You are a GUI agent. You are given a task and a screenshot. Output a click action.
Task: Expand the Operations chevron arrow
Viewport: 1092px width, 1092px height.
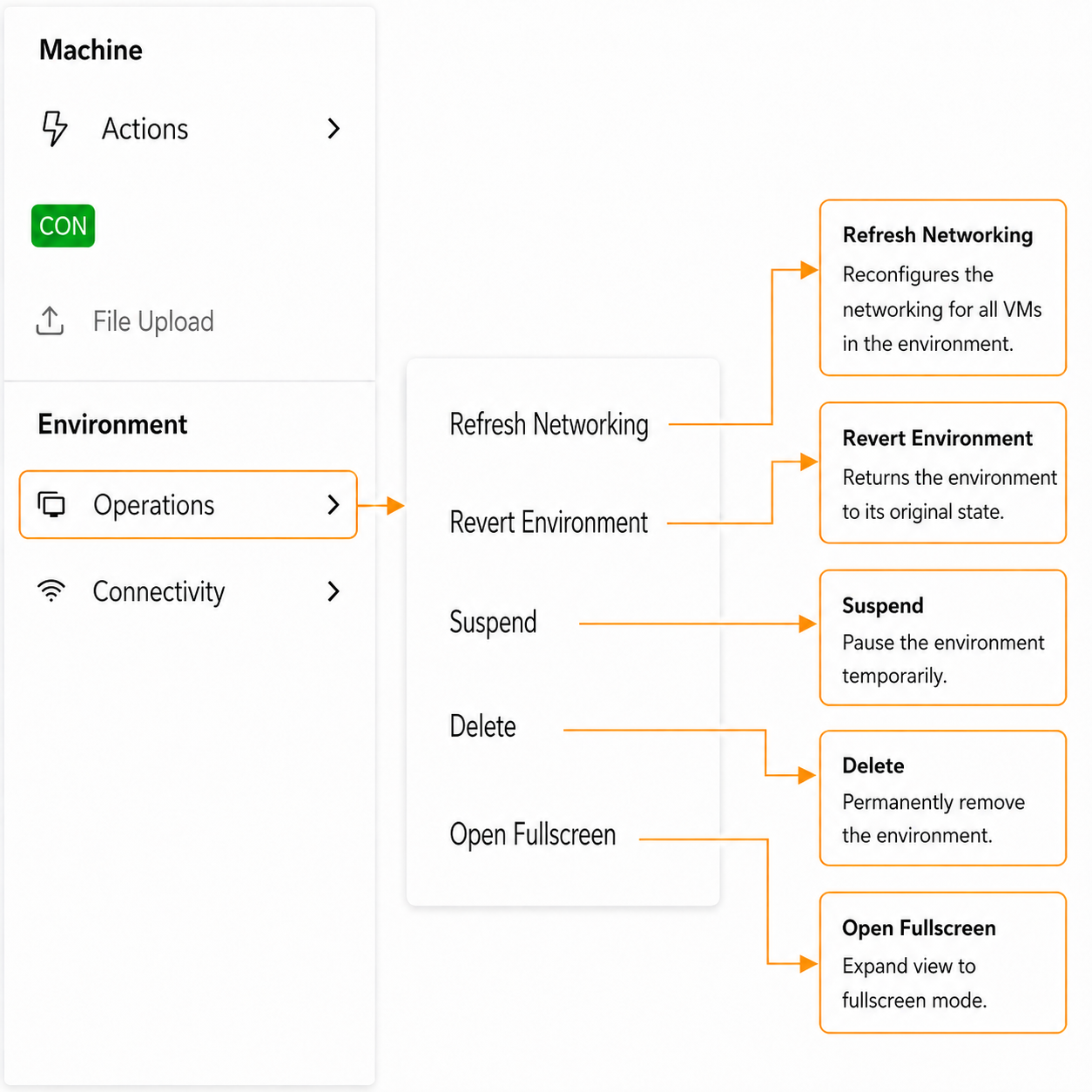tap(334, 505)
